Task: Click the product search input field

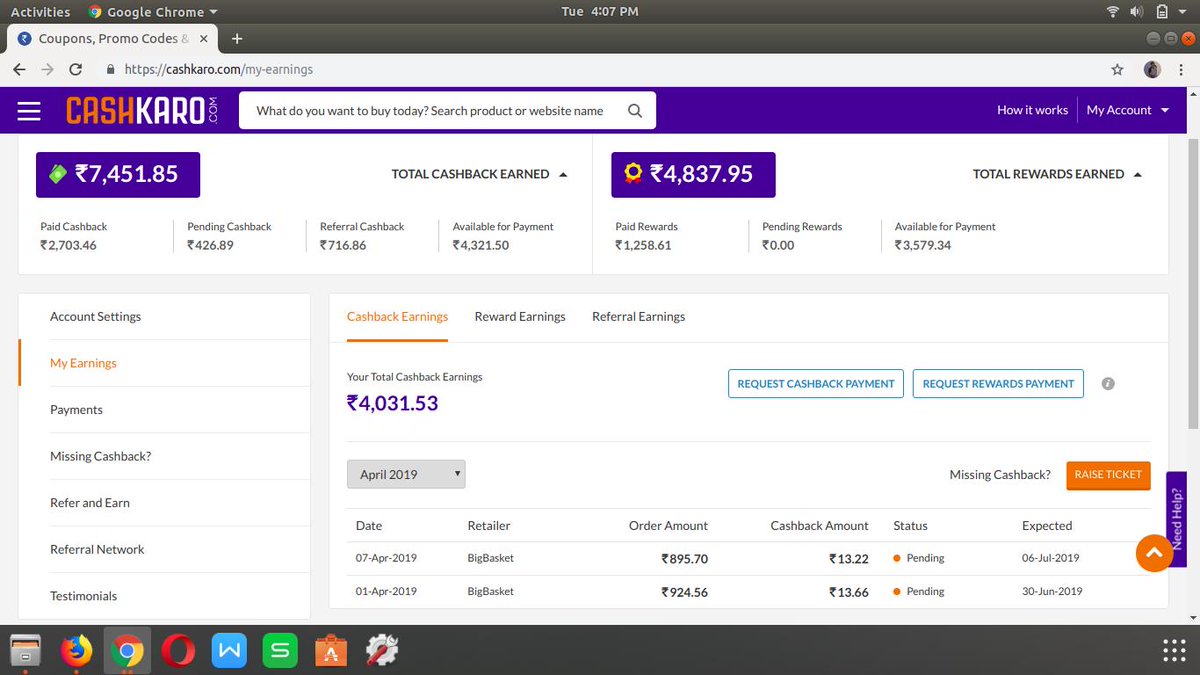Action: click(430, 110)
